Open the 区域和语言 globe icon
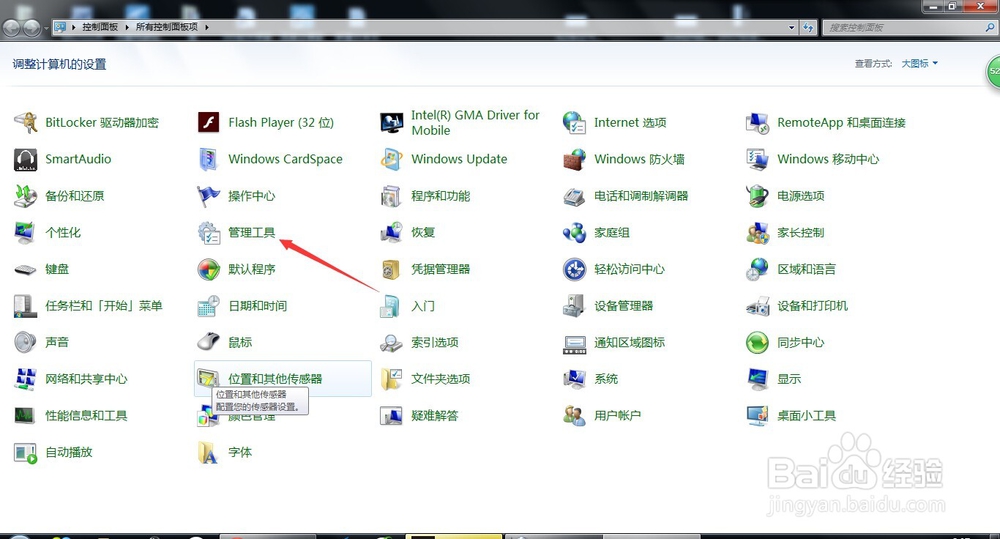 tap(758, 269)
